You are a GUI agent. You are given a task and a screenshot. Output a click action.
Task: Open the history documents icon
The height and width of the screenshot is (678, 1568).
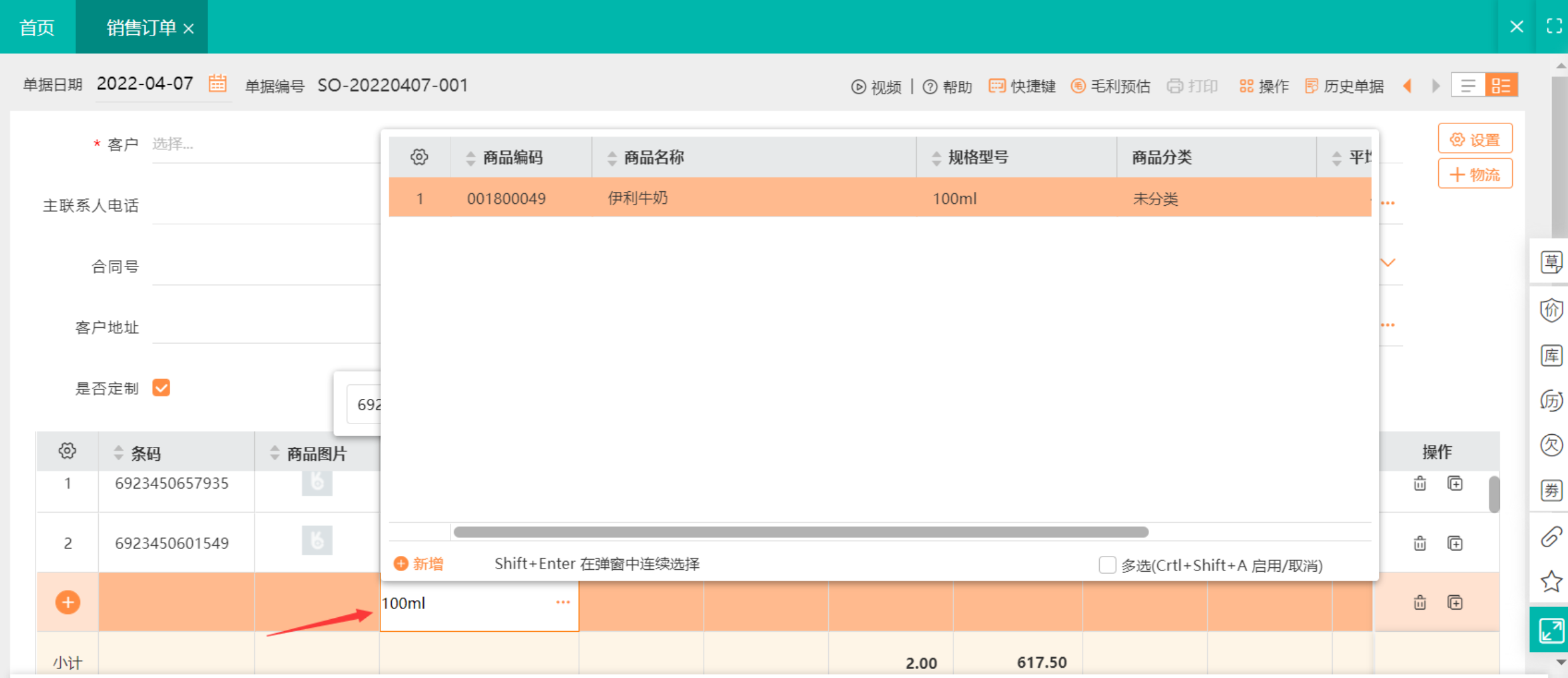click(1311, 86)
